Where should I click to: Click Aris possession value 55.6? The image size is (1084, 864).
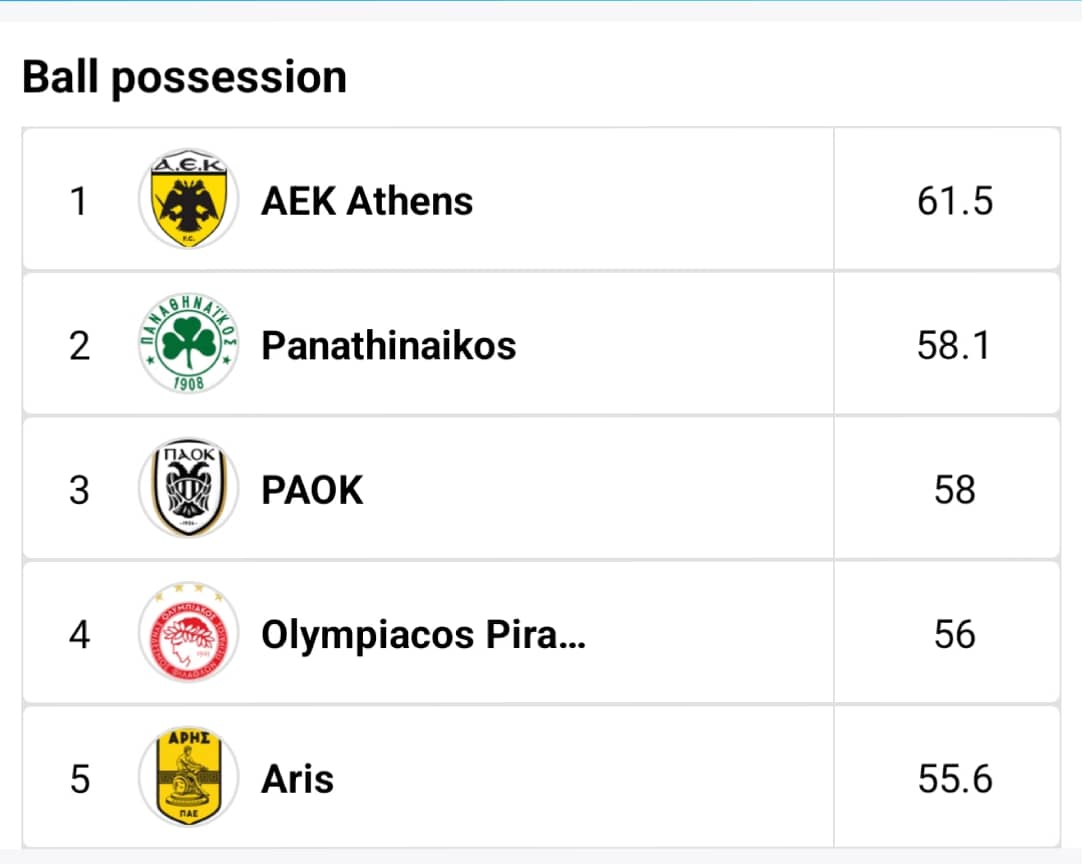pos(954,778)
